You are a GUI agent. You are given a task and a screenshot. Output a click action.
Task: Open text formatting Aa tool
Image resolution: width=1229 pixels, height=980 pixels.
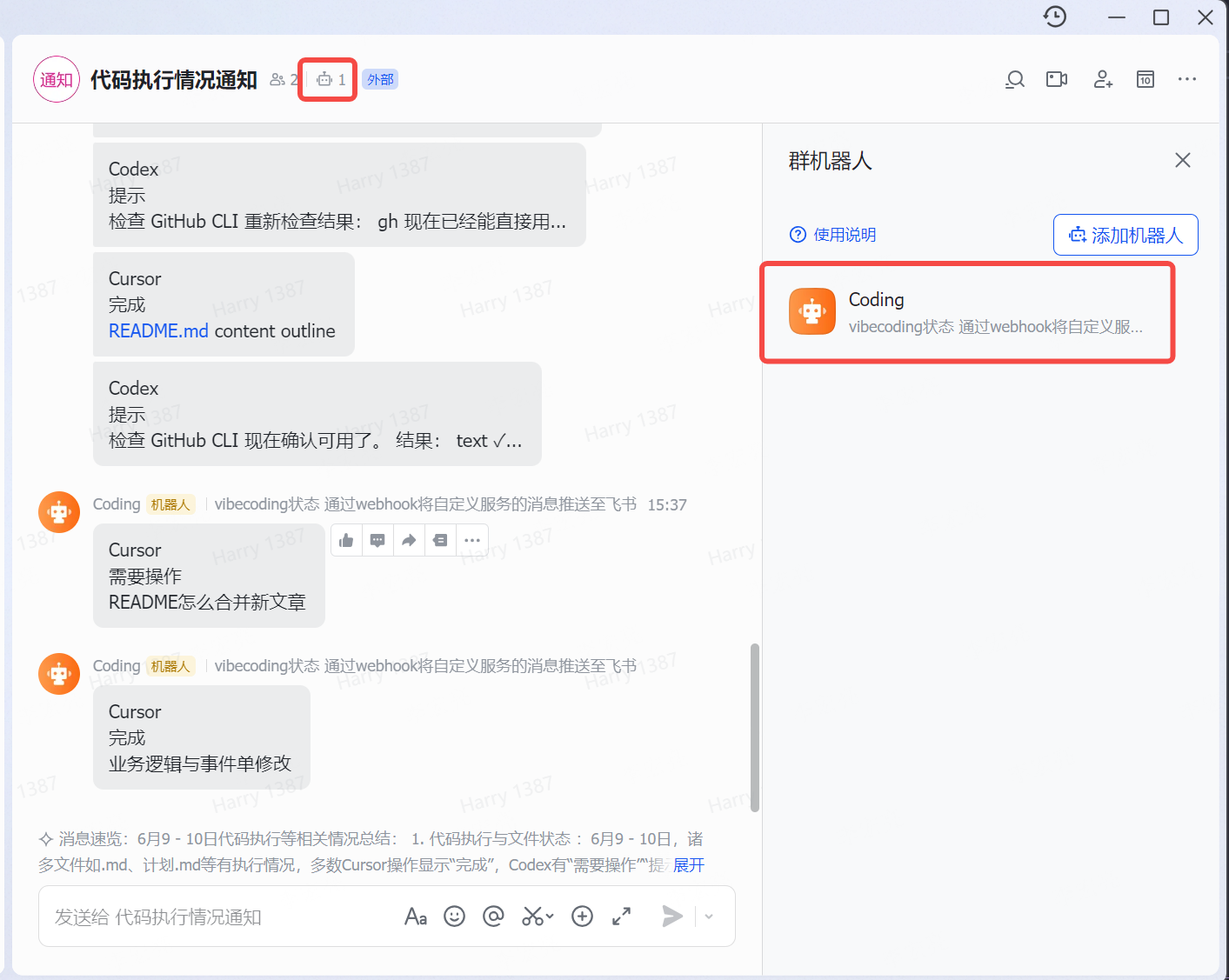[416, 917]
